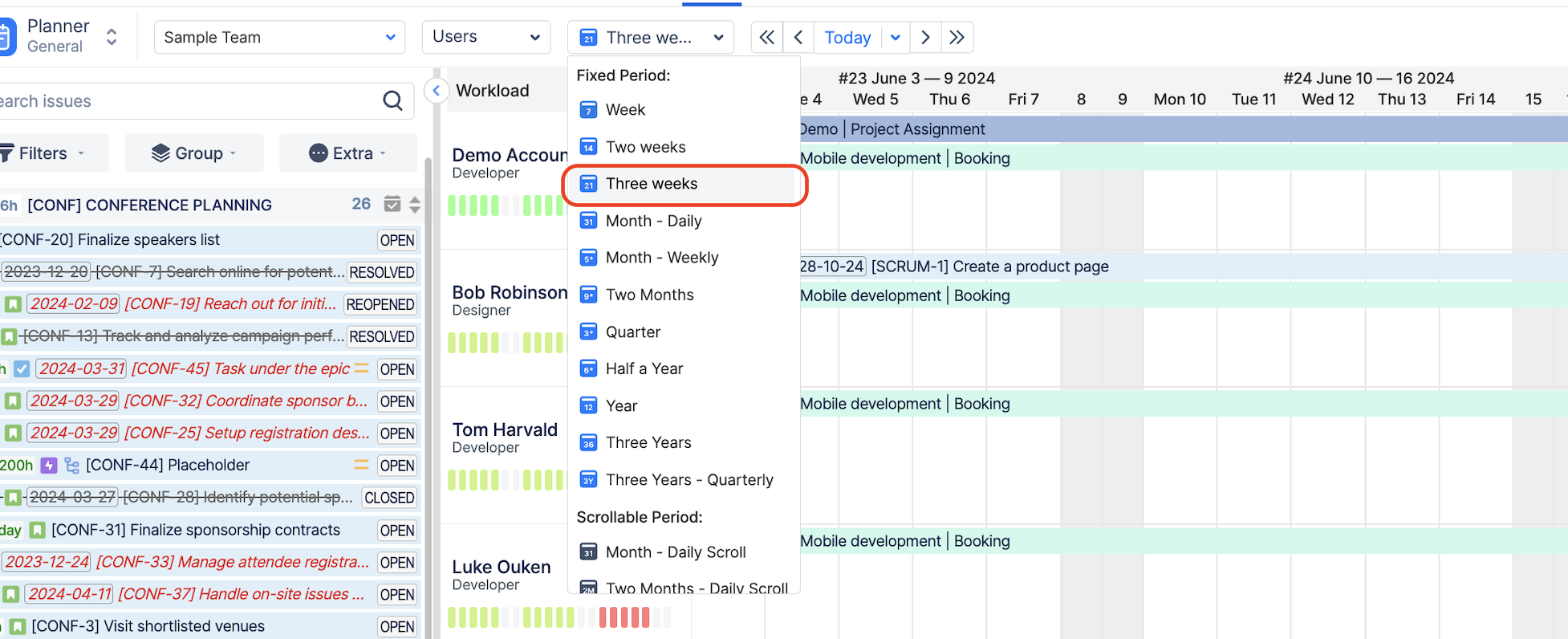Open the Sample Team dropdown
The image size is (1568, 639).
coord(278,38)
